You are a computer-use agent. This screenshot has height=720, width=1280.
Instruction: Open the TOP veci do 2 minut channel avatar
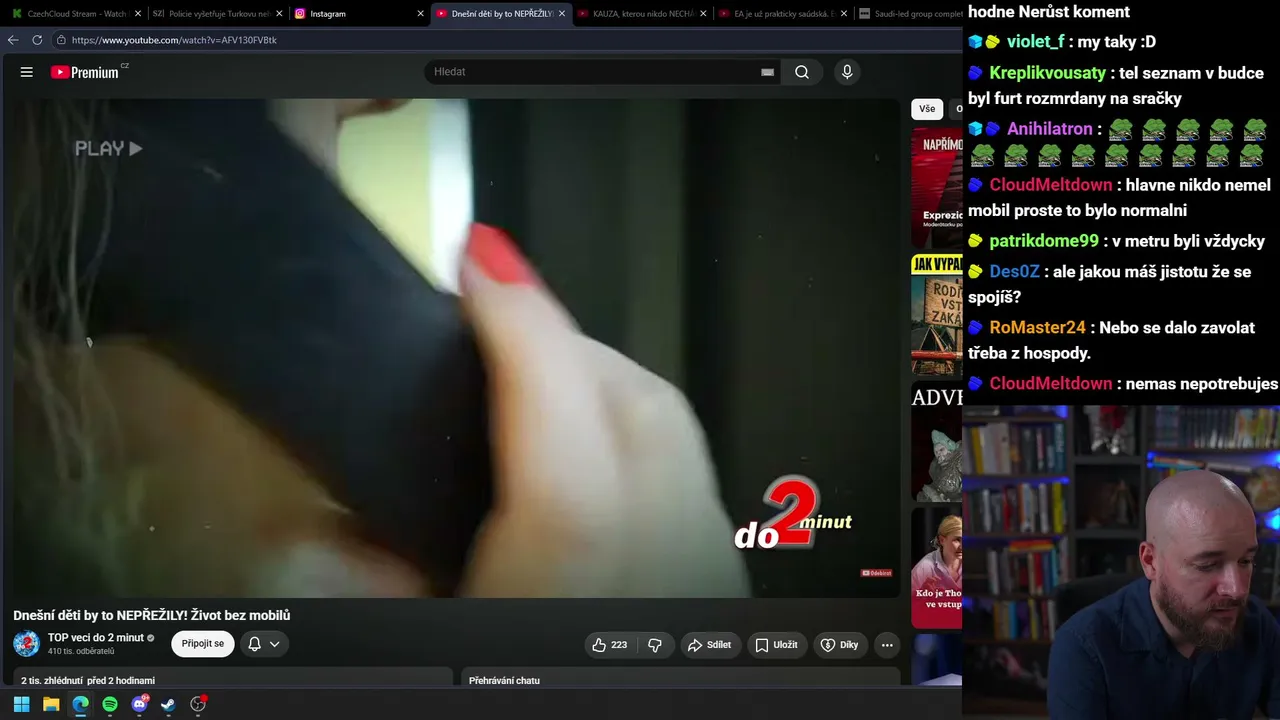27,644
